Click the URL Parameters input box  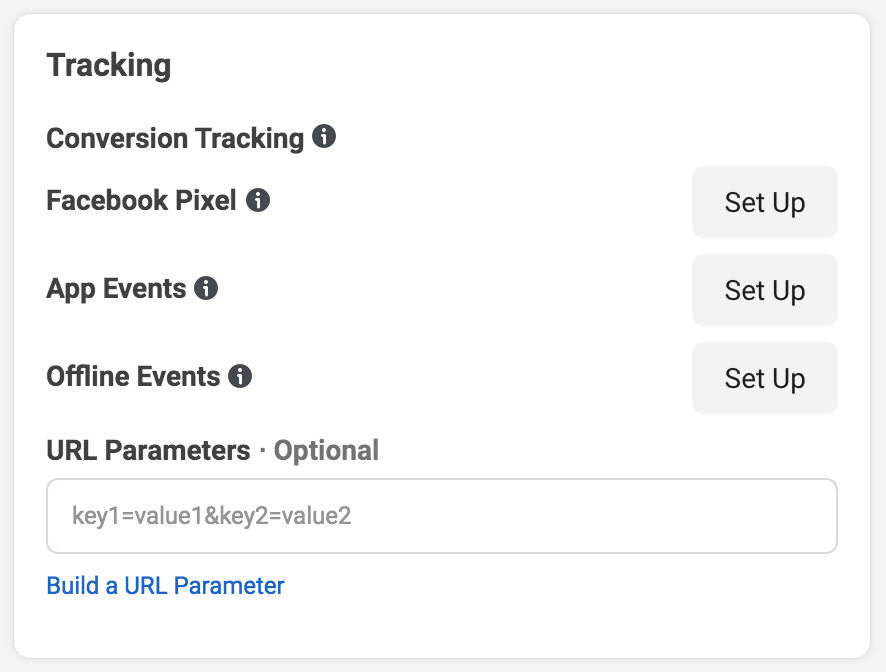(x=441, y=516)
